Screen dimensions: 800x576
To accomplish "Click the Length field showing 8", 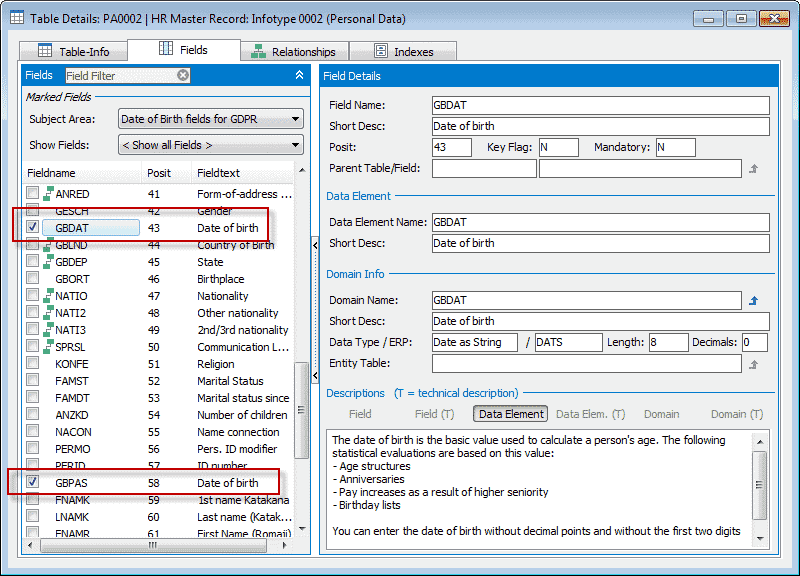I will [x=668, y=342].
